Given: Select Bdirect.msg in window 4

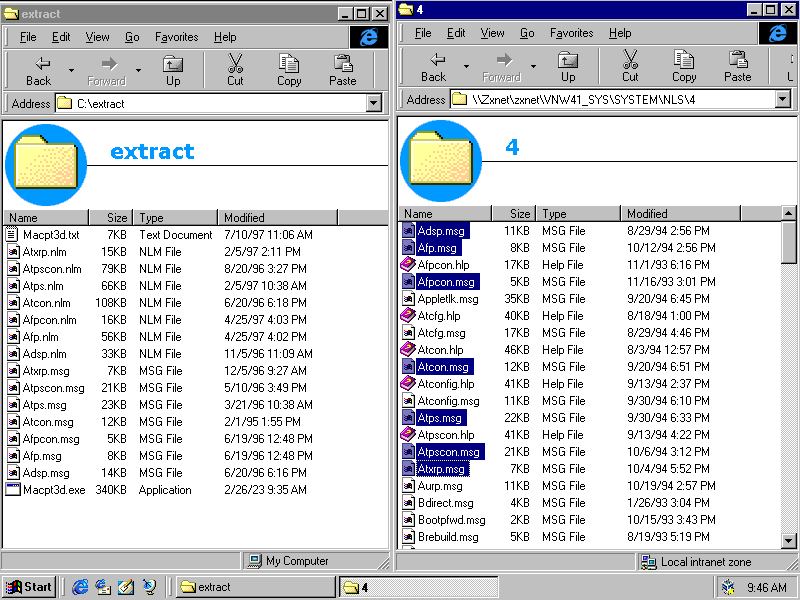Looking at the screenshot, I should 445,503.
